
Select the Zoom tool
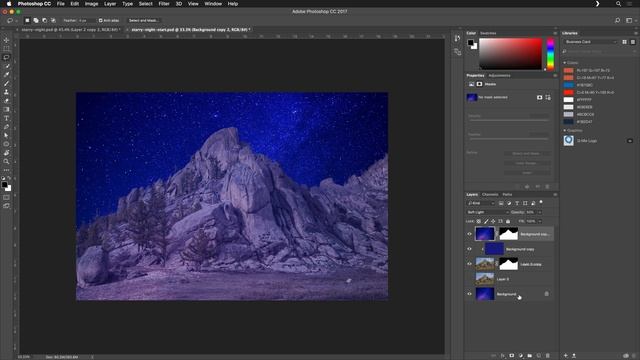(x=6, y=162)
